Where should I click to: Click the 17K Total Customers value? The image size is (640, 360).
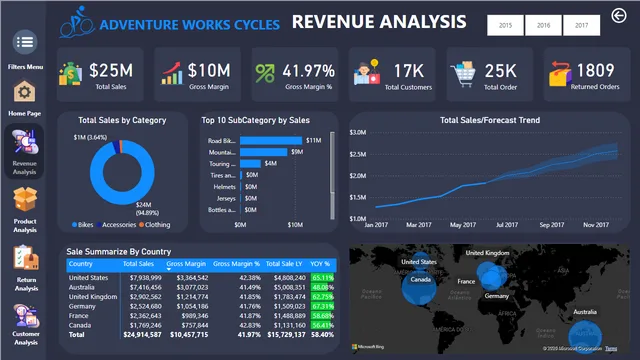(x=409, y=71)
